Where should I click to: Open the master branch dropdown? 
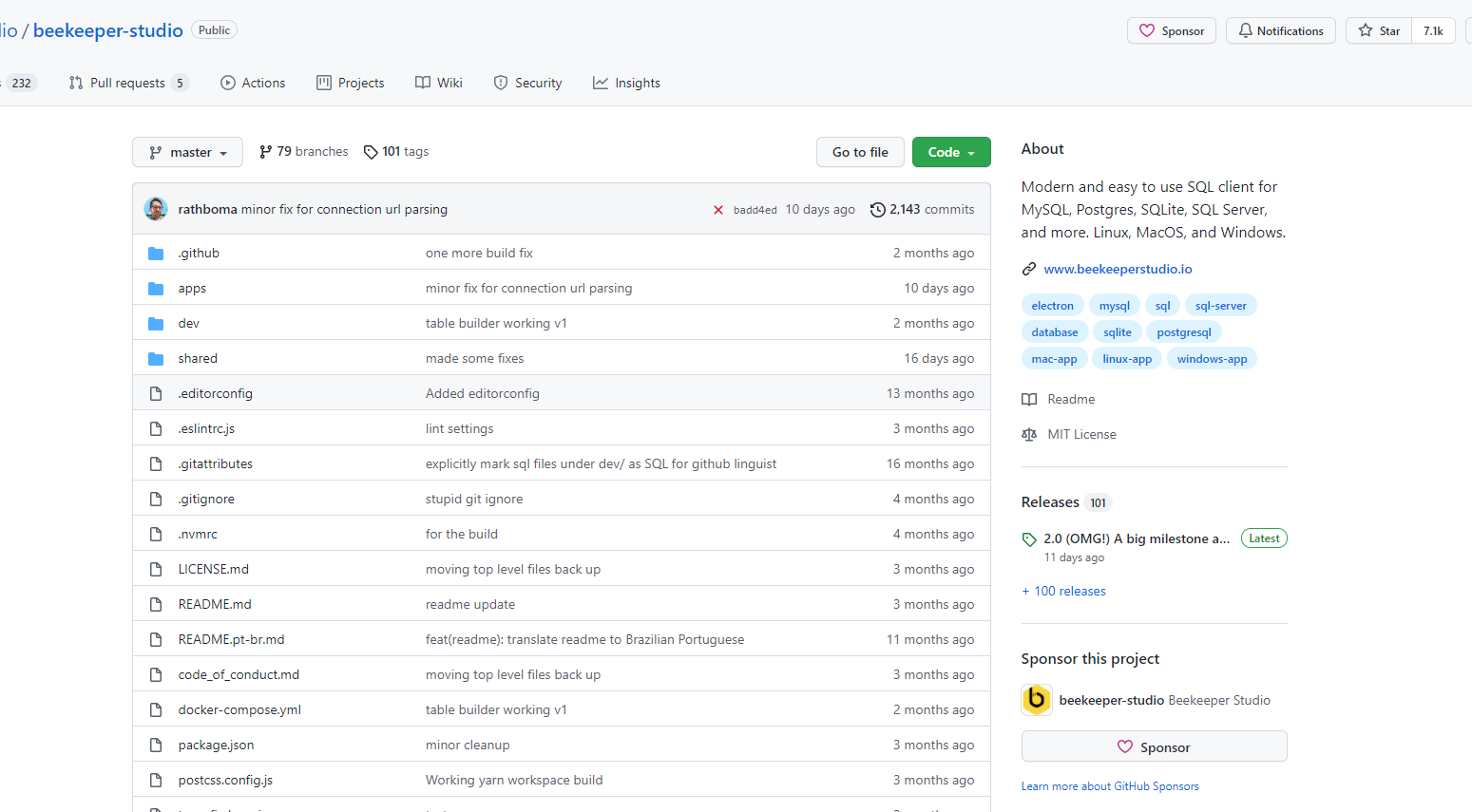187,153
